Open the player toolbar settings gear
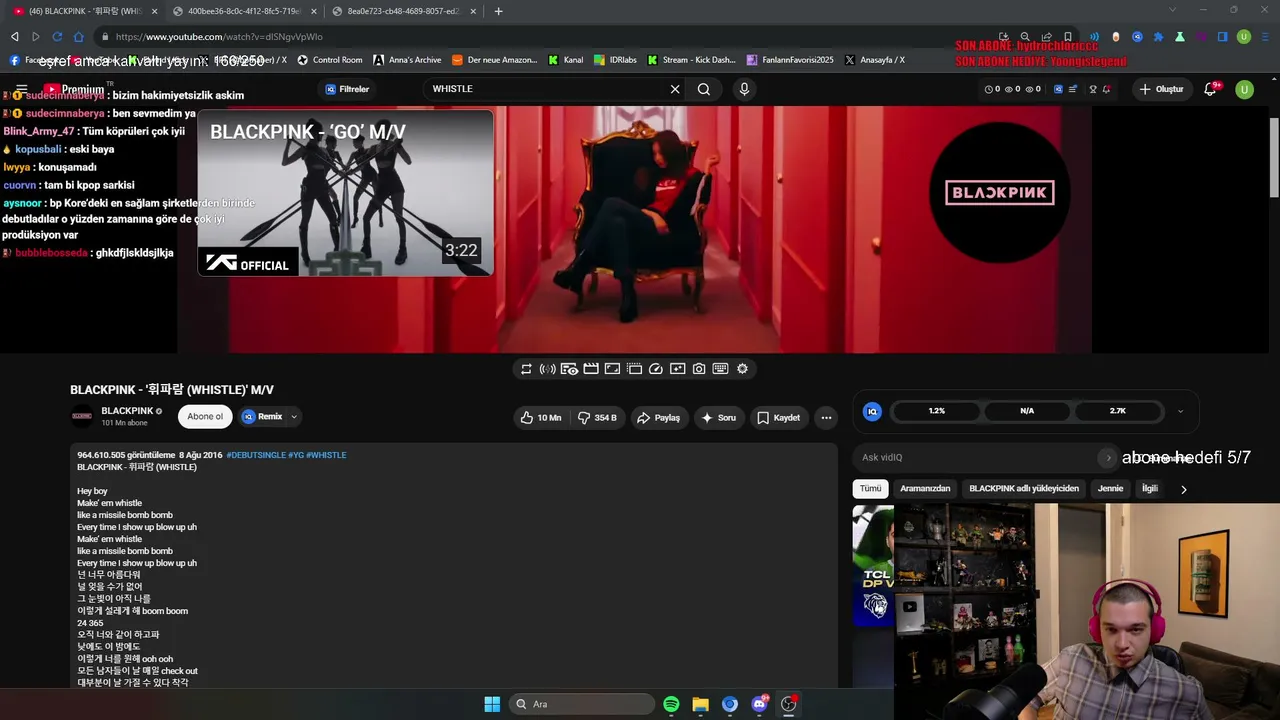The height and width of the screenshot is (720, 1280). (x=742, y=369)
